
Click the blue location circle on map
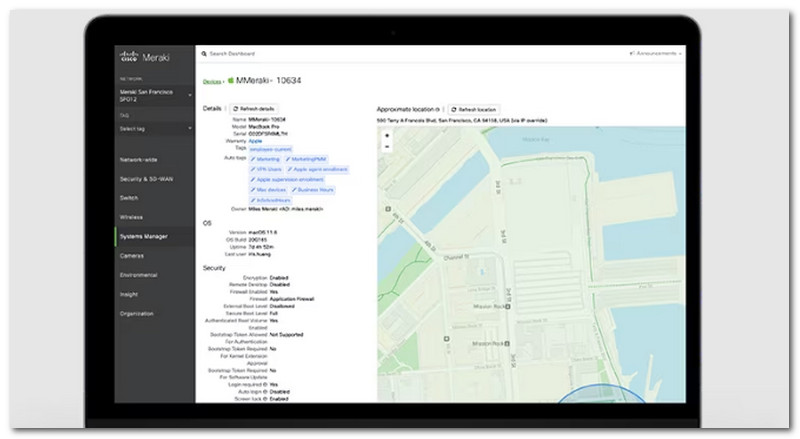tap(602, 394)
